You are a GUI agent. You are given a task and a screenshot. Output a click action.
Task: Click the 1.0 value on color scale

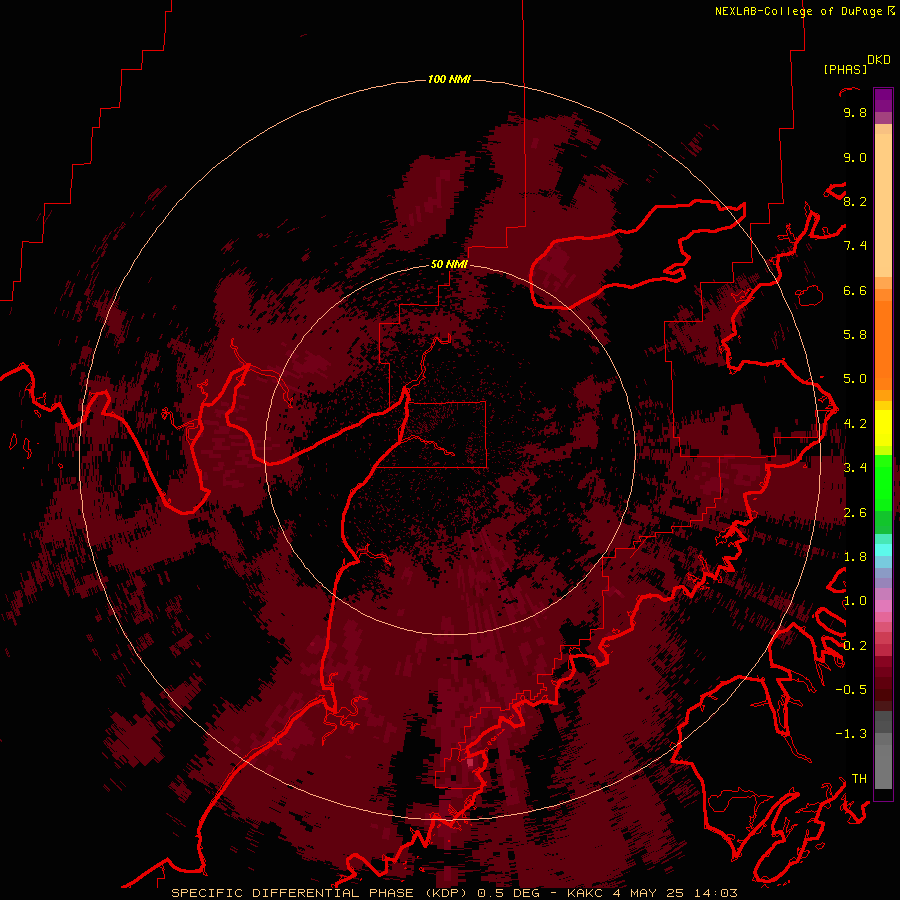pyautogui.click(x=855, y=601)
